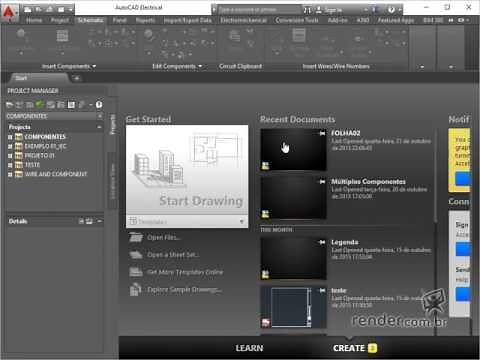Click the Open Files... link

coord(164,237)
